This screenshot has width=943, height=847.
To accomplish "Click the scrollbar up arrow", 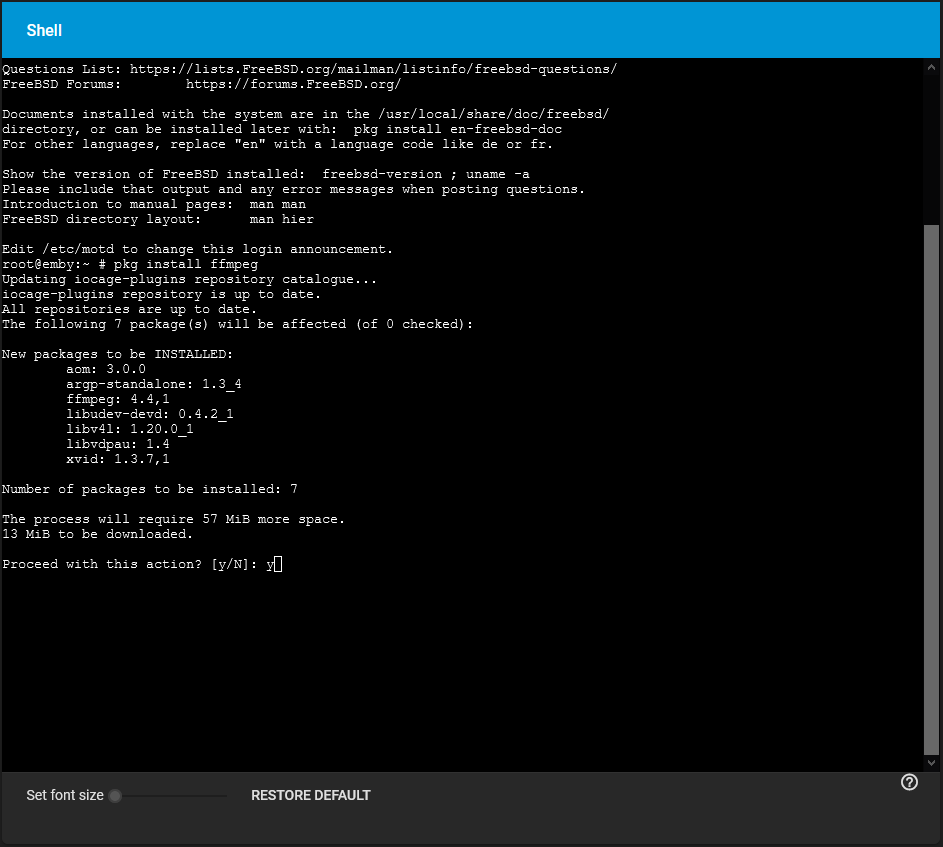I will (931, 67).
